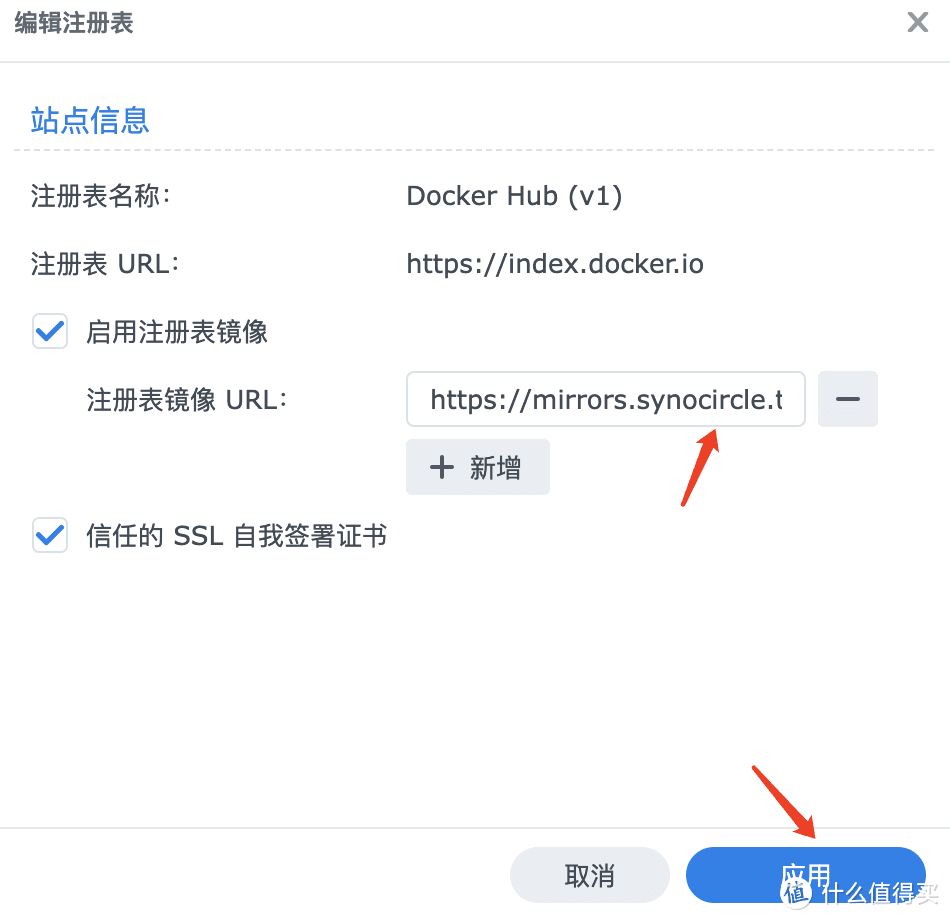Screen dimensions: 950x920
Task: Click the checkmark icon of 启用注册表镜像
Action: tap(50, 332)
